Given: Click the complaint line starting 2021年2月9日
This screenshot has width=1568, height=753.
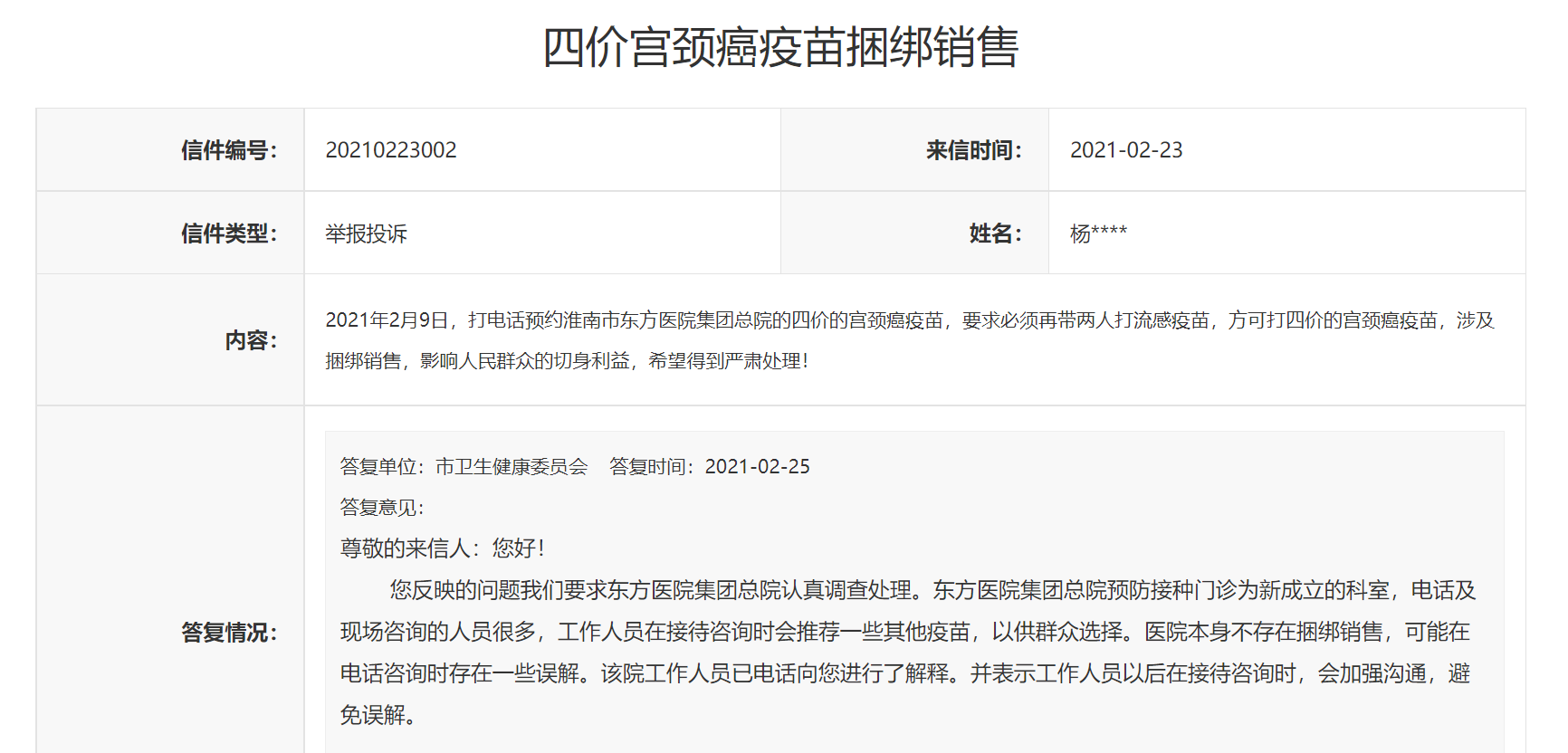Looking at the screenshot, I should [910, 320].
